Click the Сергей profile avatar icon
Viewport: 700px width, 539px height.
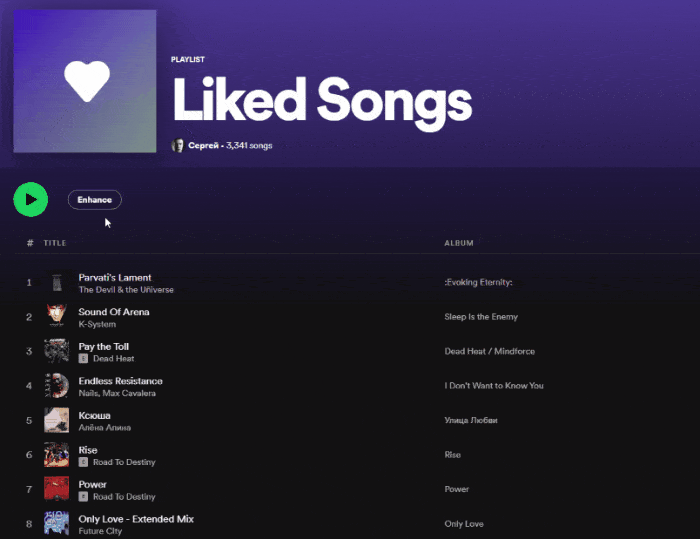click(178, 146)
